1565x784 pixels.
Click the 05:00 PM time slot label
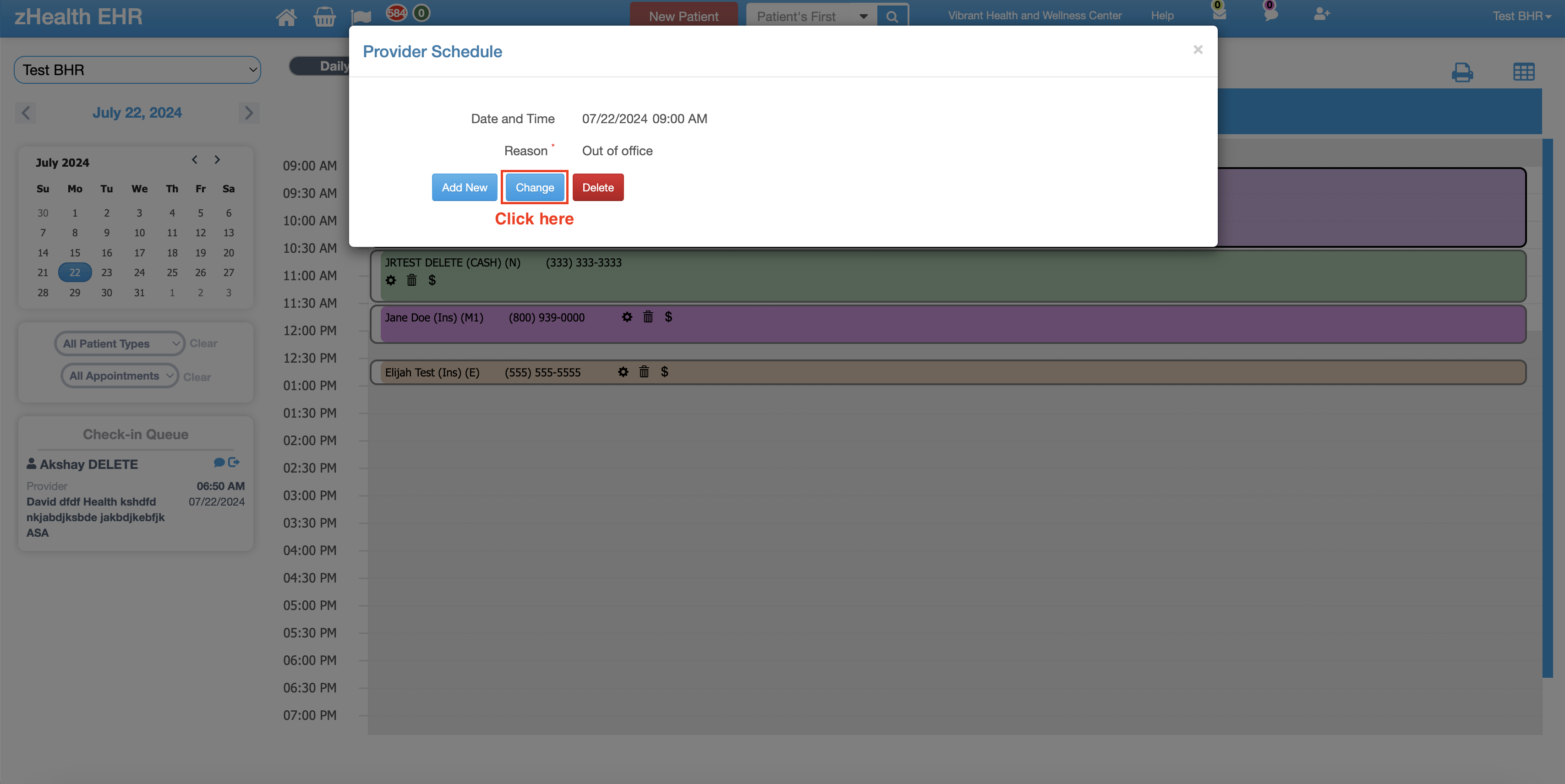pyautogui.click(x=309, y=605)
